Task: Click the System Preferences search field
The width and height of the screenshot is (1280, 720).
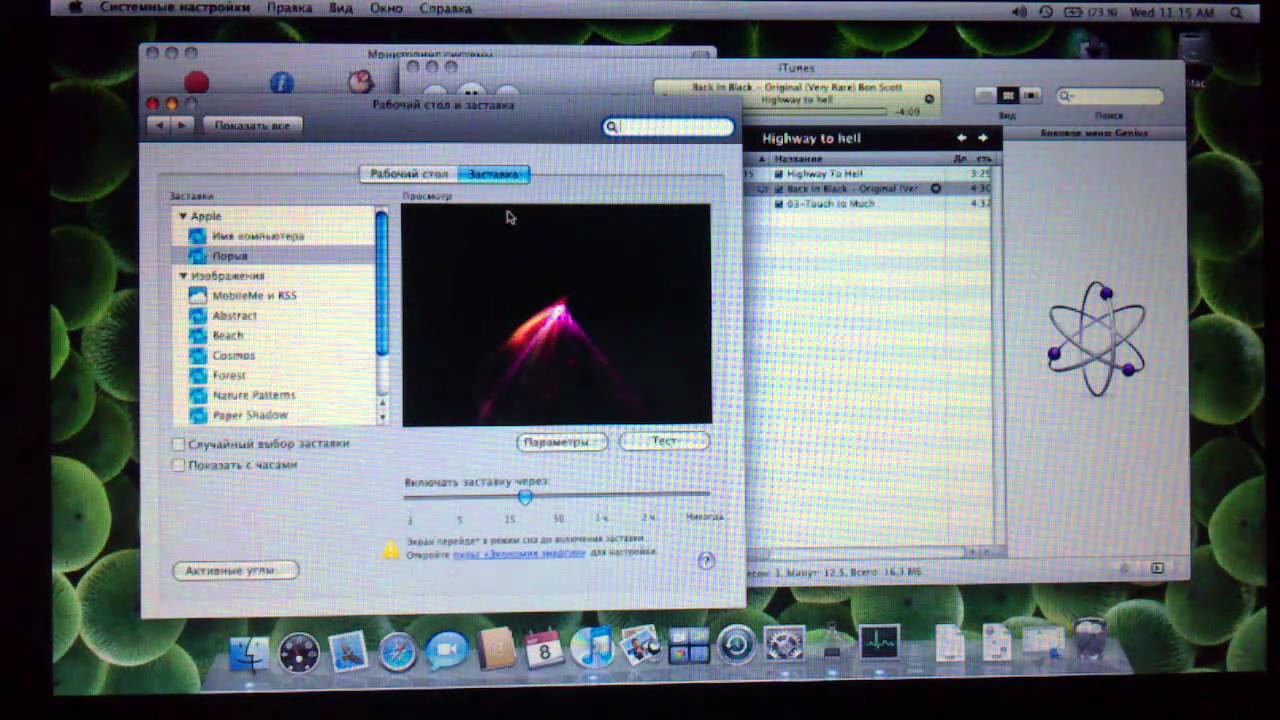Action: [669, 127]
